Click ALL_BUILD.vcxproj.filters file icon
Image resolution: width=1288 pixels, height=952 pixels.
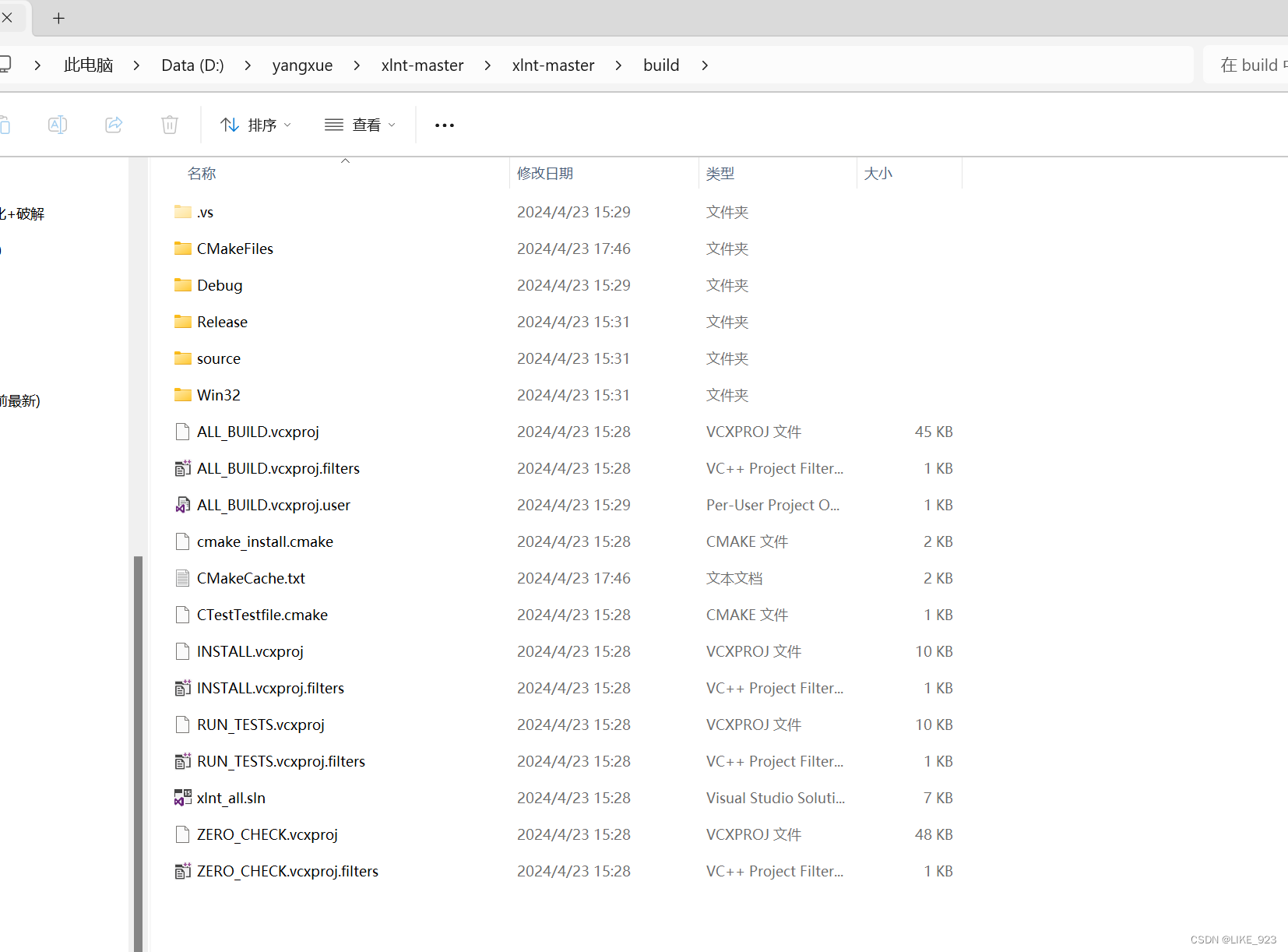pyautogui.click(x=183, y=468)
